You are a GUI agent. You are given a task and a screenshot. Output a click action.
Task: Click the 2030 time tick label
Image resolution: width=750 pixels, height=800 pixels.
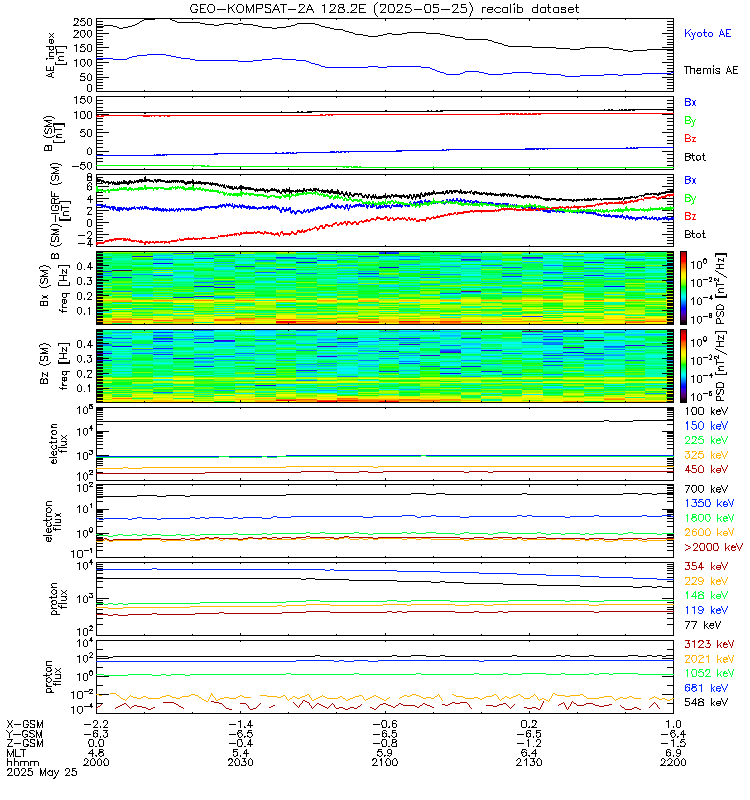coord(240,762)
